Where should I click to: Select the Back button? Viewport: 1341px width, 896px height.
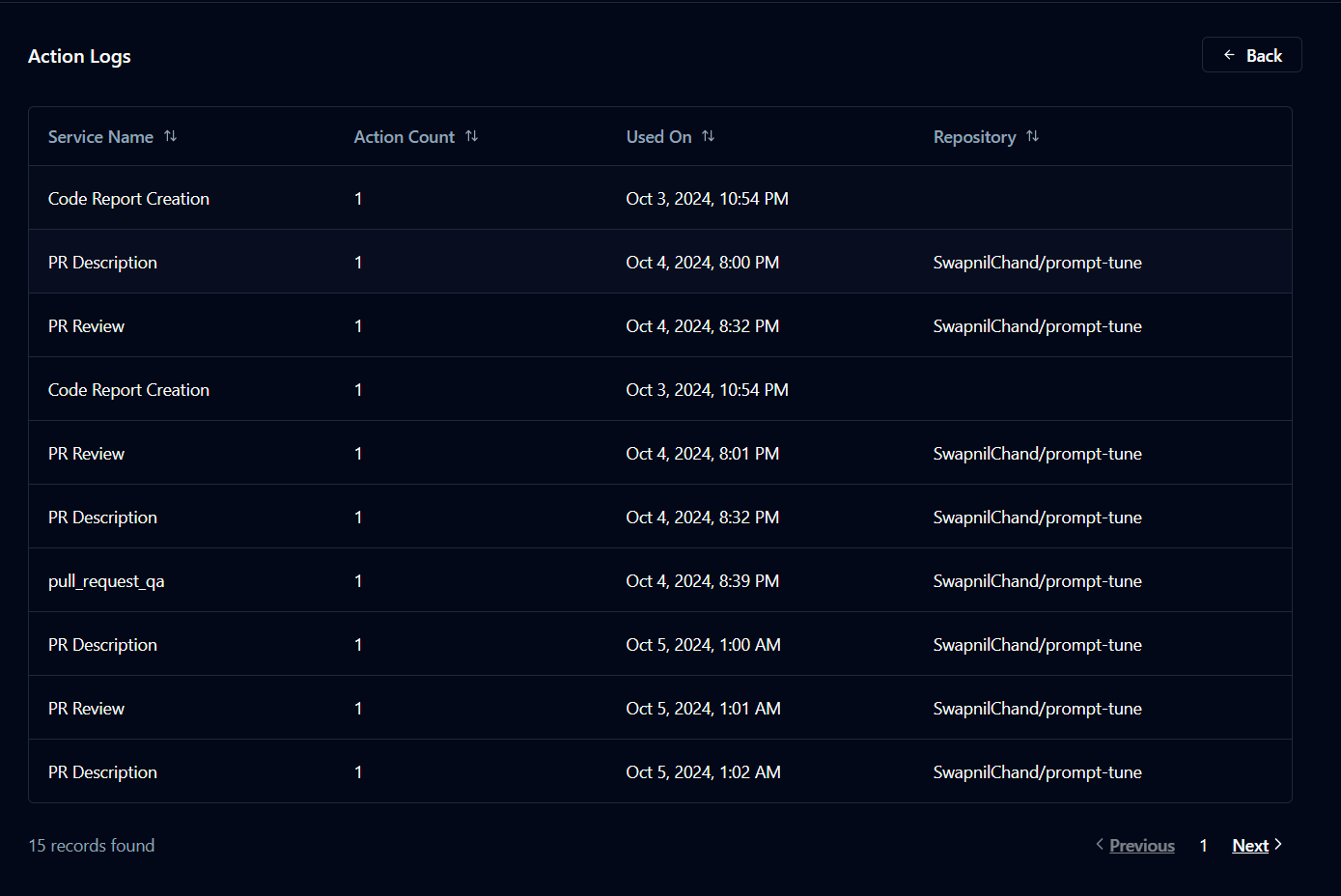pos(1251,55)
